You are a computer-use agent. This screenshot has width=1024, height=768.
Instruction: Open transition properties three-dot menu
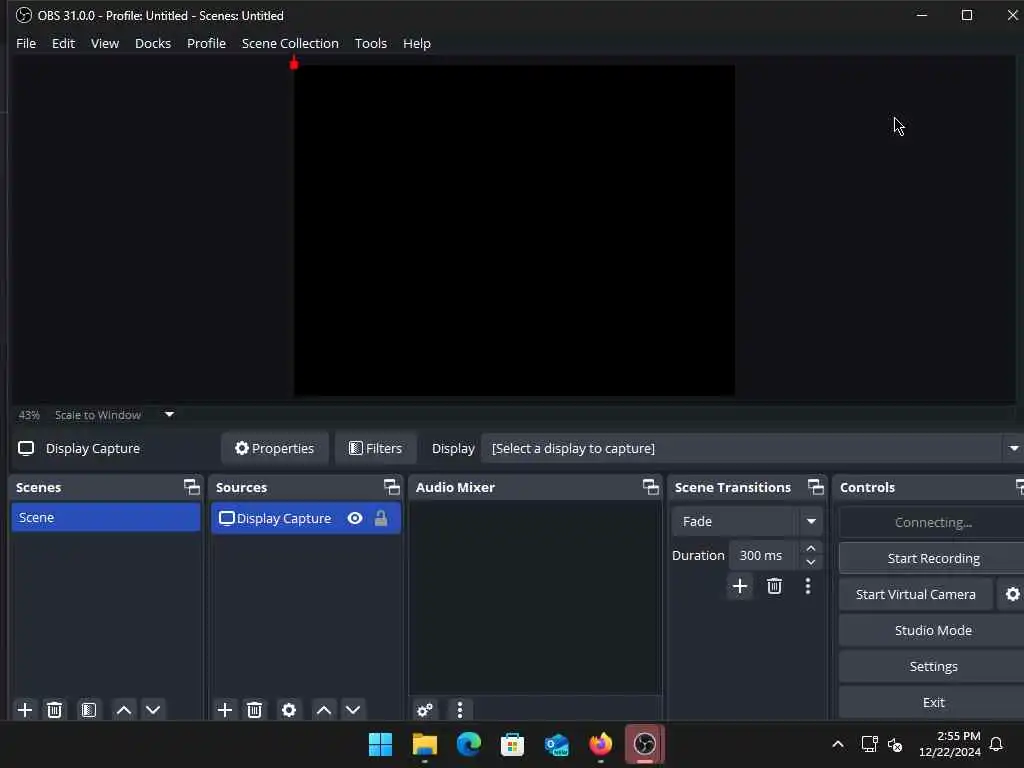pos(808,586)
